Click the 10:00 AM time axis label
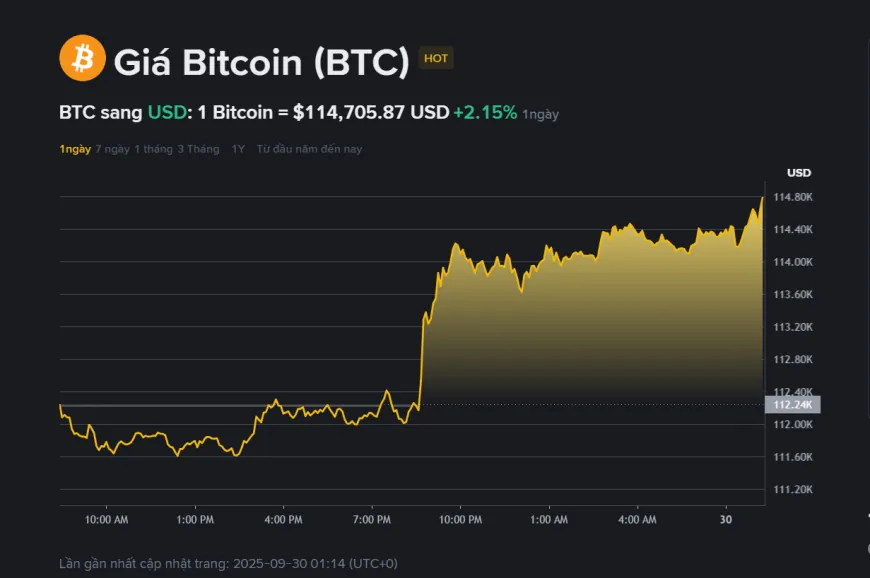870x578 pixels. [108, 520]
